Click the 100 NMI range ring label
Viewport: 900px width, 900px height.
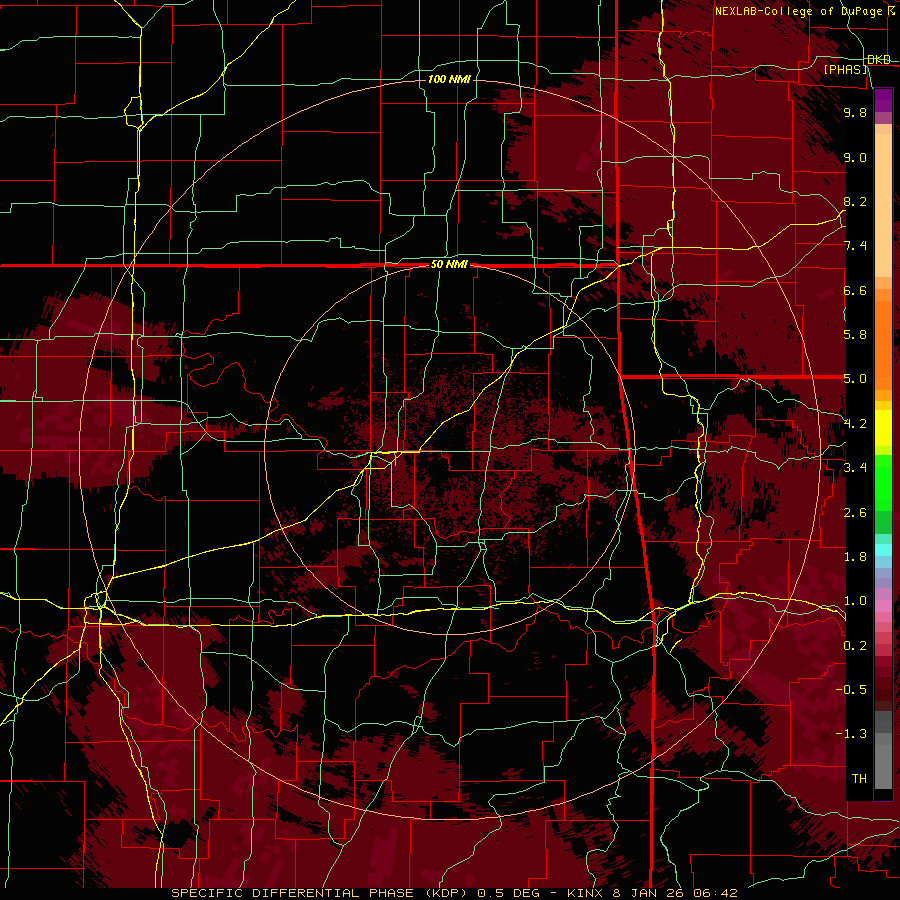[449, 79]
